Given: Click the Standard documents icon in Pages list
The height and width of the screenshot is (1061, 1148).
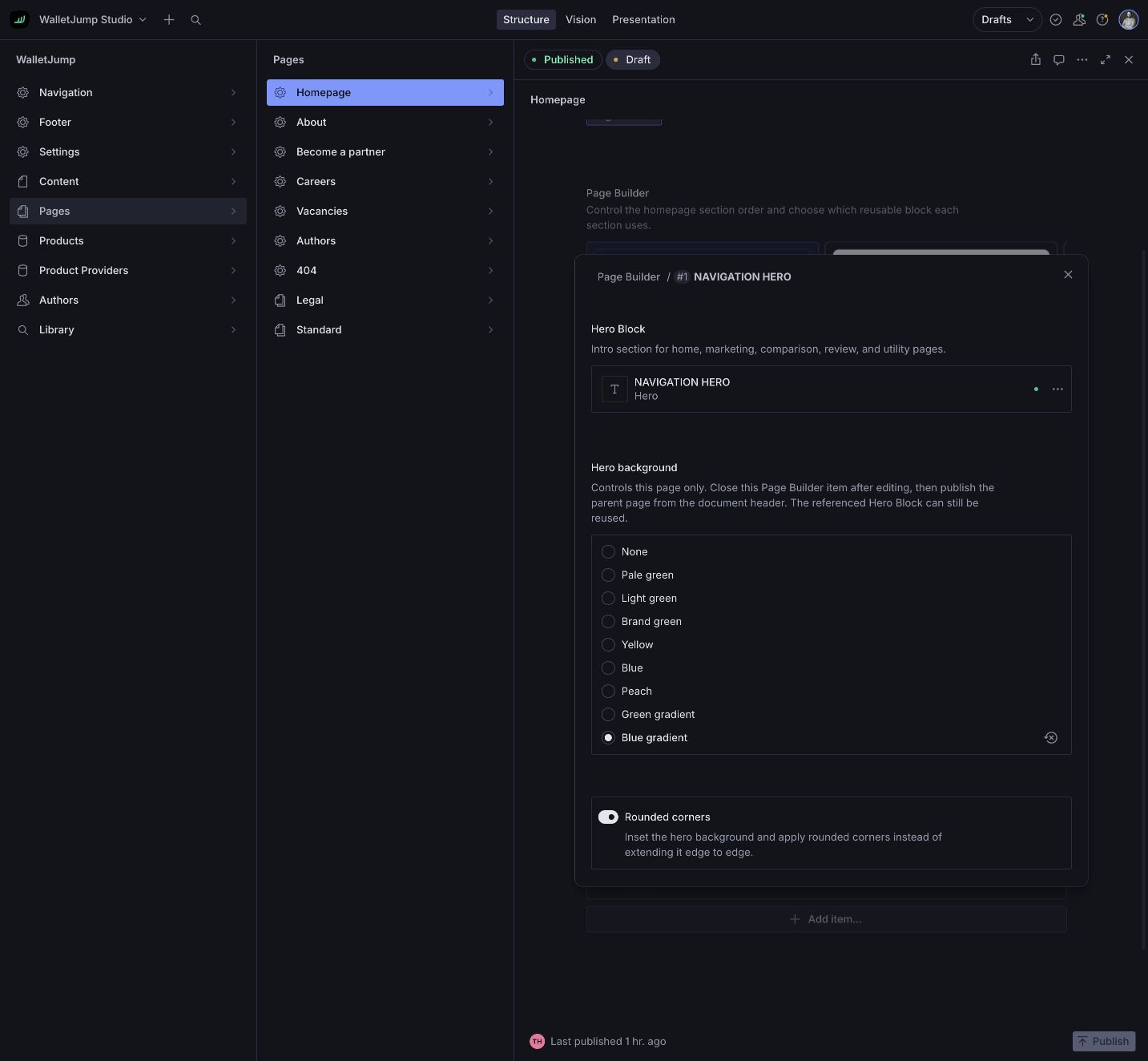Looking at the screenshot, I should (x=280, y=329).
